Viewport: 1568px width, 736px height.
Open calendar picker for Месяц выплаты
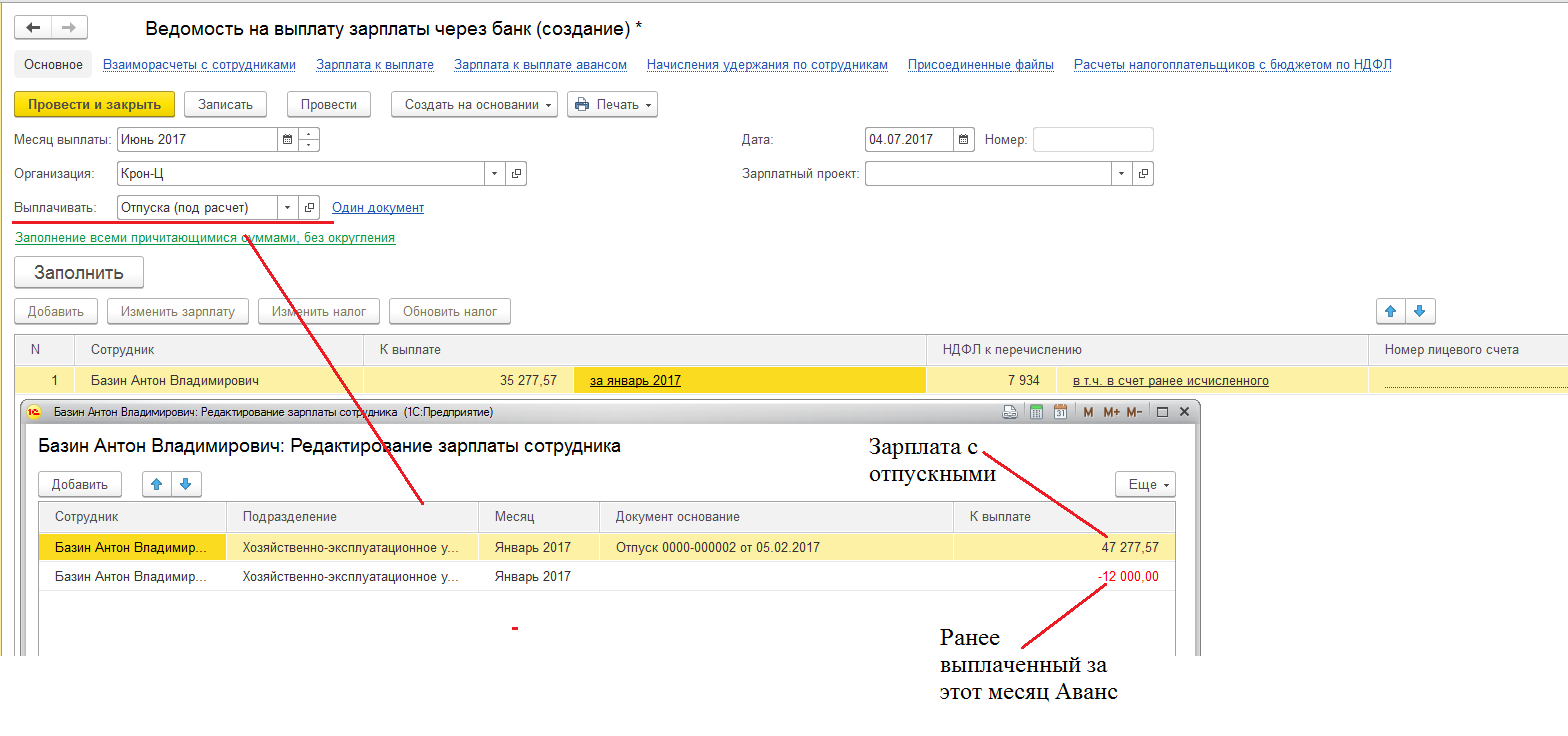288,140
